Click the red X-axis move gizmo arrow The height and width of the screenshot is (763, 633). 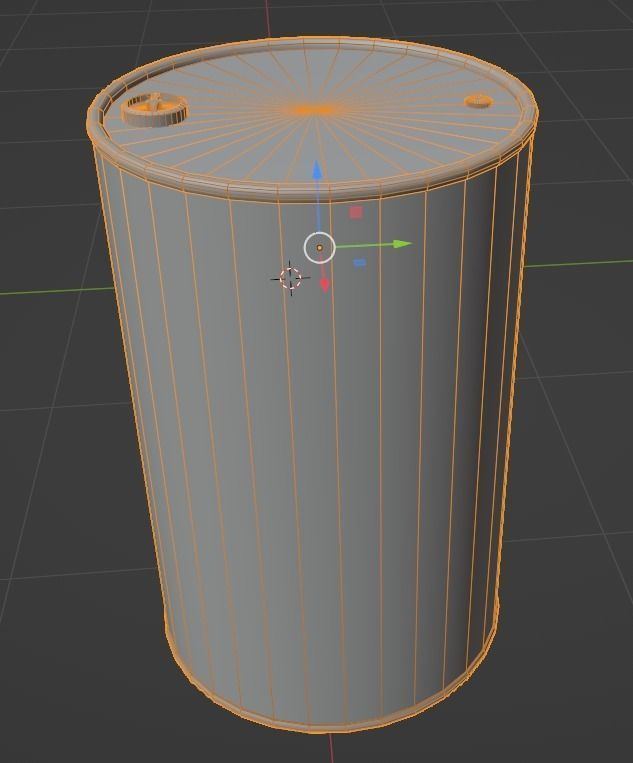[325, 285]
